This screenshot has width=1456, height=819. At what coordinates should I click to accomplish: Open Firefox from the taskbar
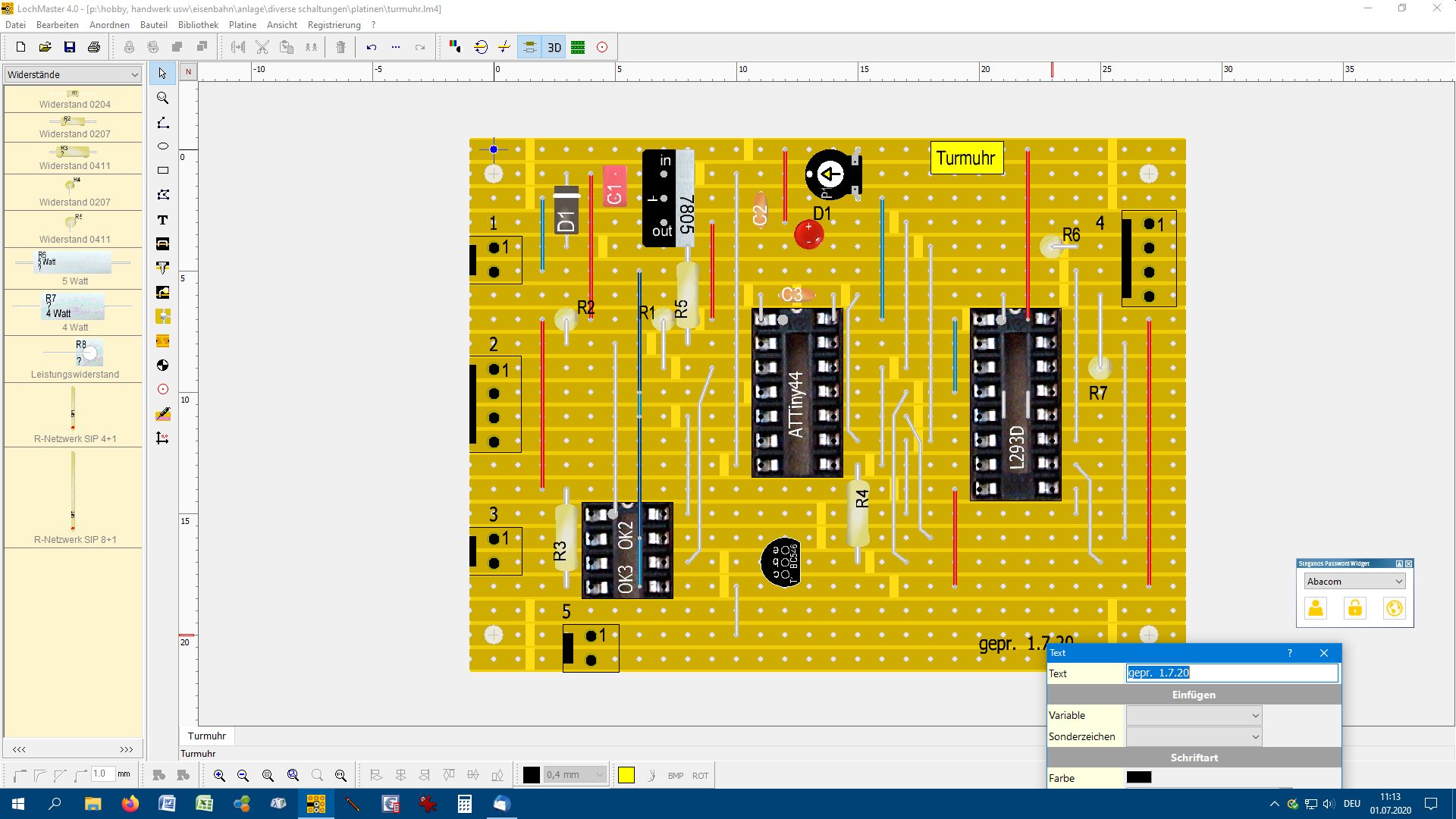tap(130, 804)
